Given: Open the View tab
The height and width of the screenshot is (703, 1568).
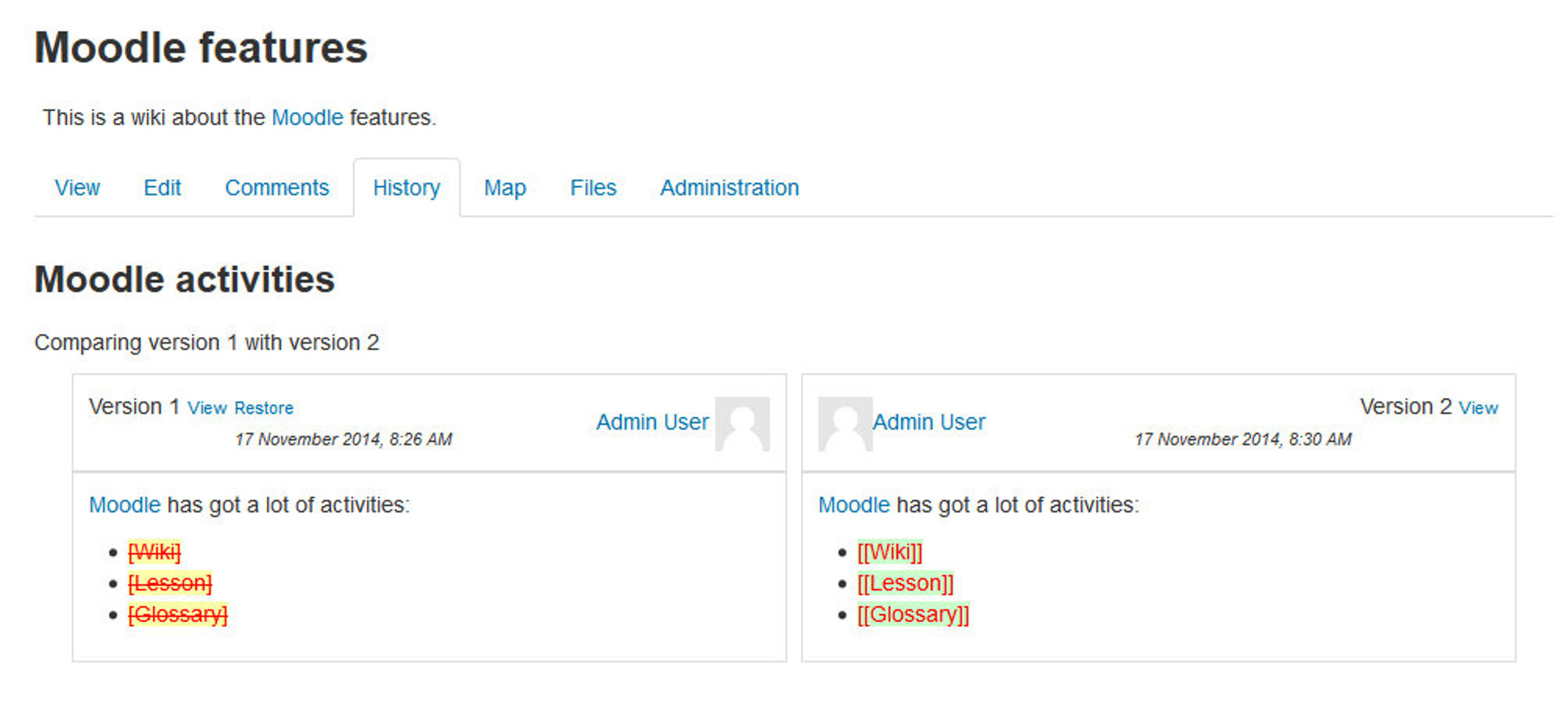Looking at the screenshot, I should [x=77, y=188].
